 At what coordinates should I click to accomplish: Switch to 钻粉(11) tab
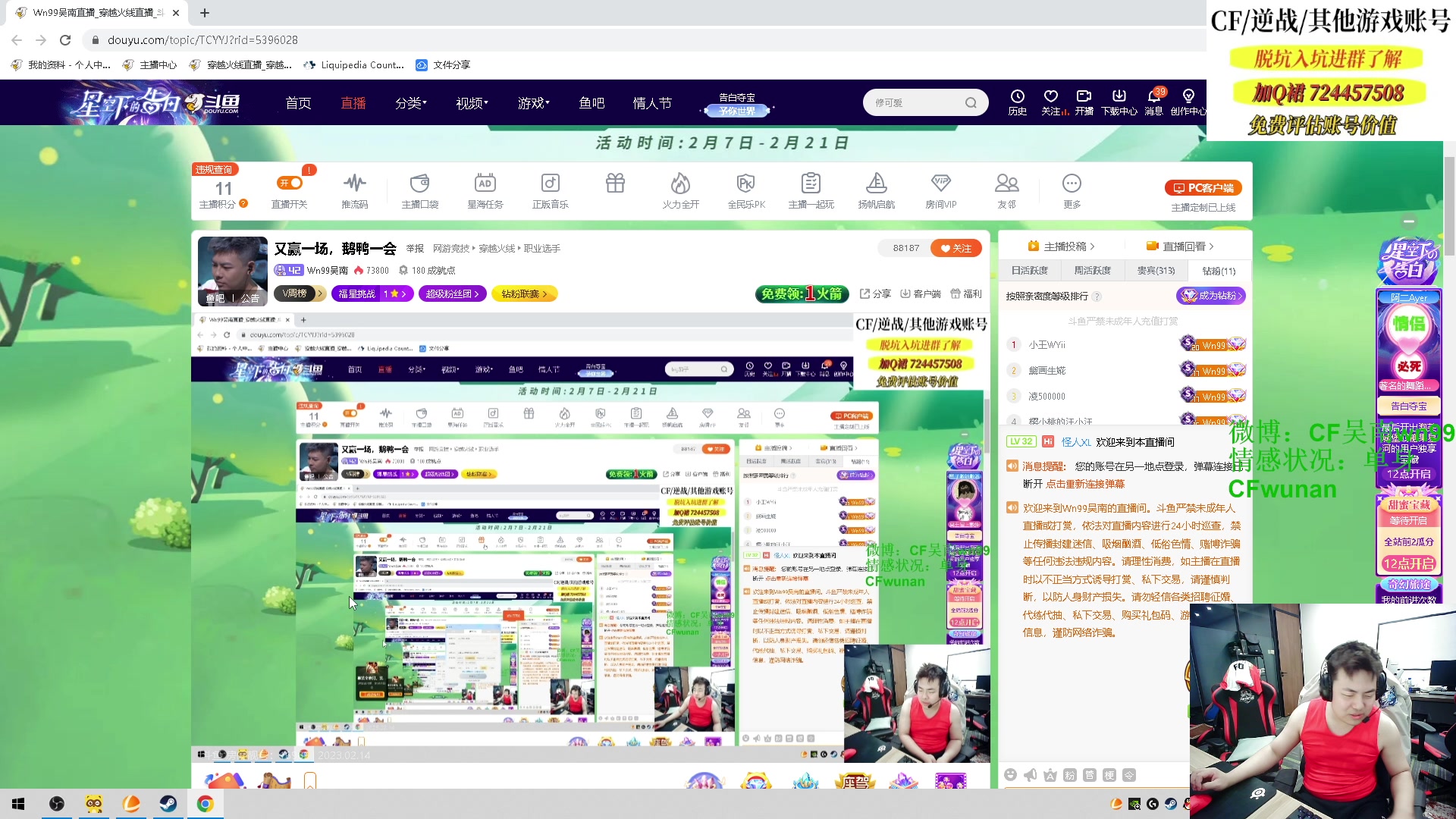1219,271
